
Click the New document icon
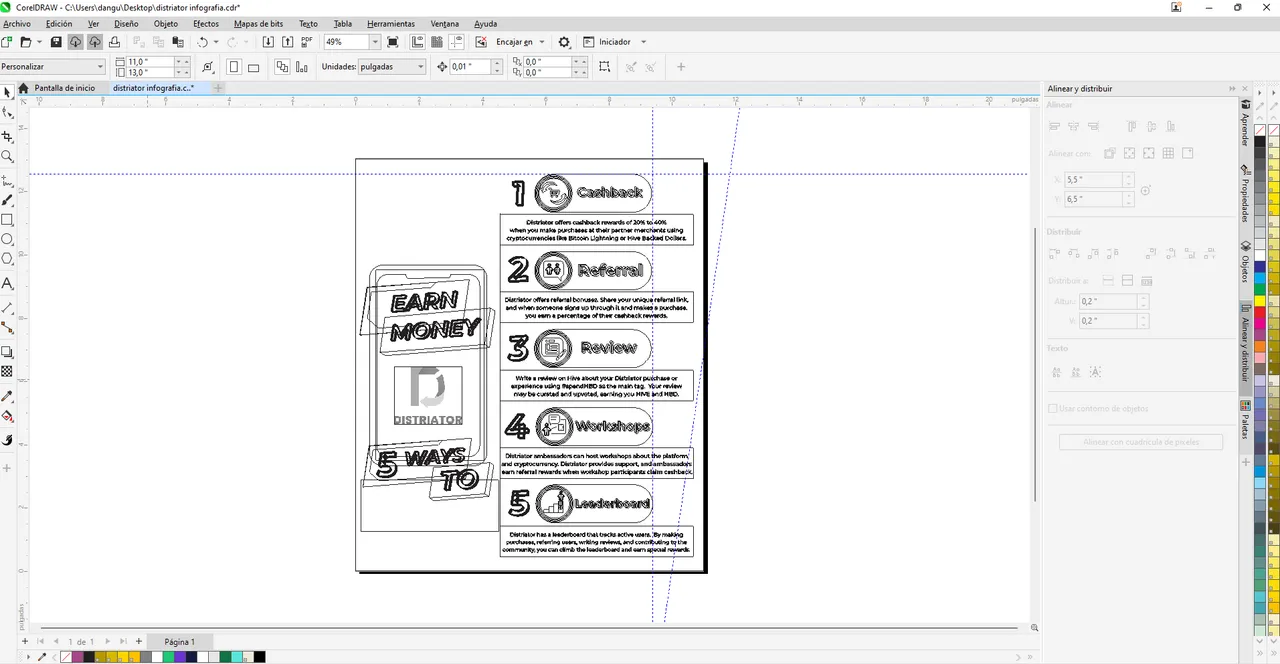tap(7, 42)
